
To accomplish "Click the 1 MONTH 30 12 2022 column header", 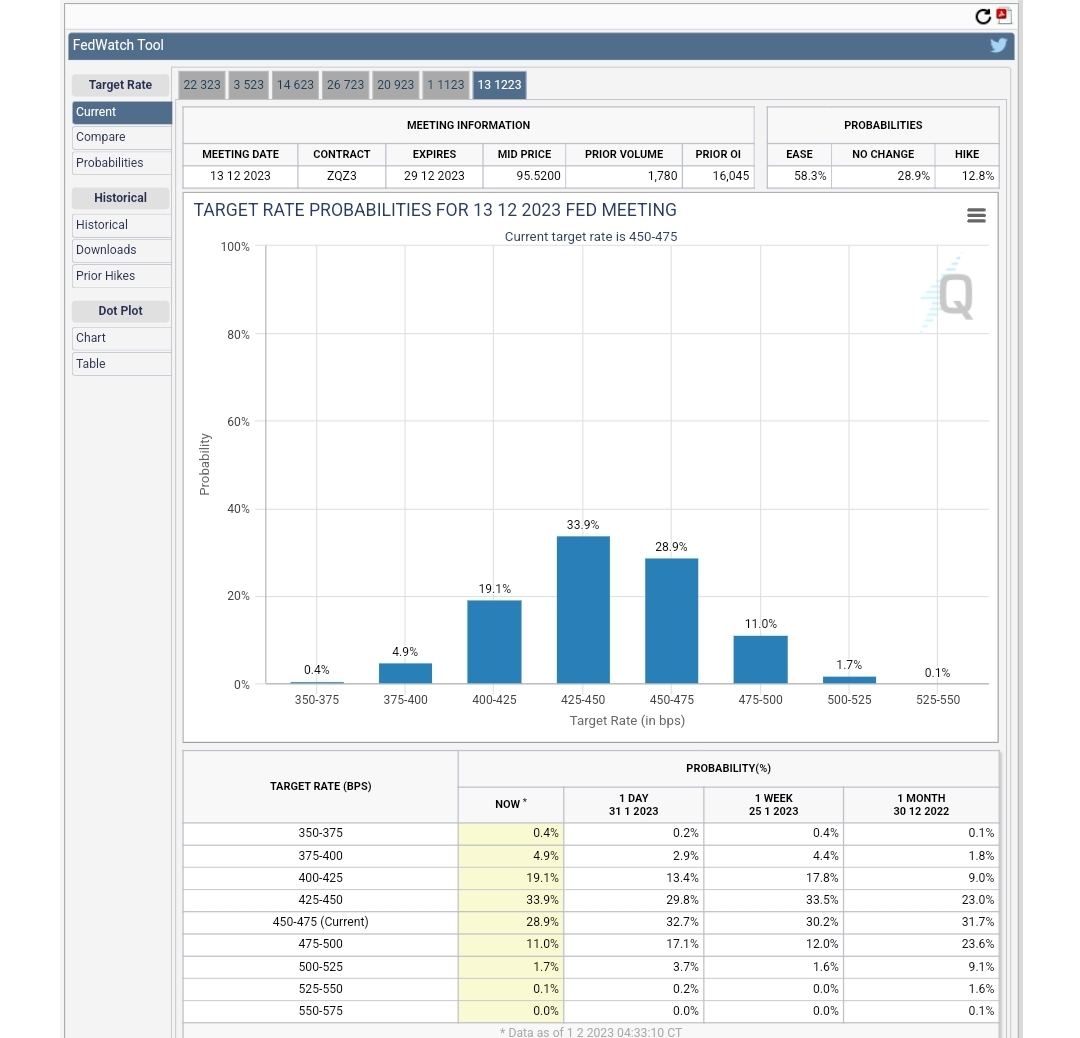I will pos(921,805).
